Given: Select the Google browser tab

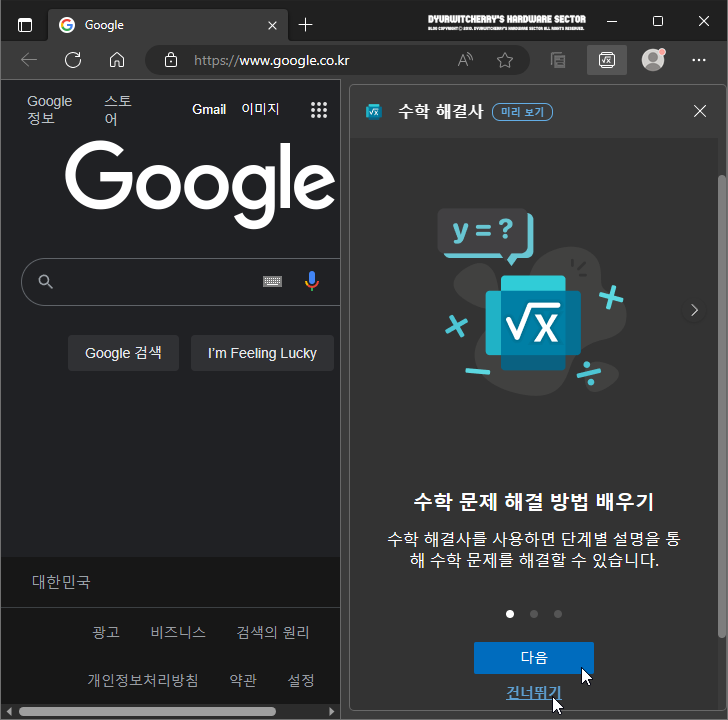Looking at the screenshot, I should (167, 25).
